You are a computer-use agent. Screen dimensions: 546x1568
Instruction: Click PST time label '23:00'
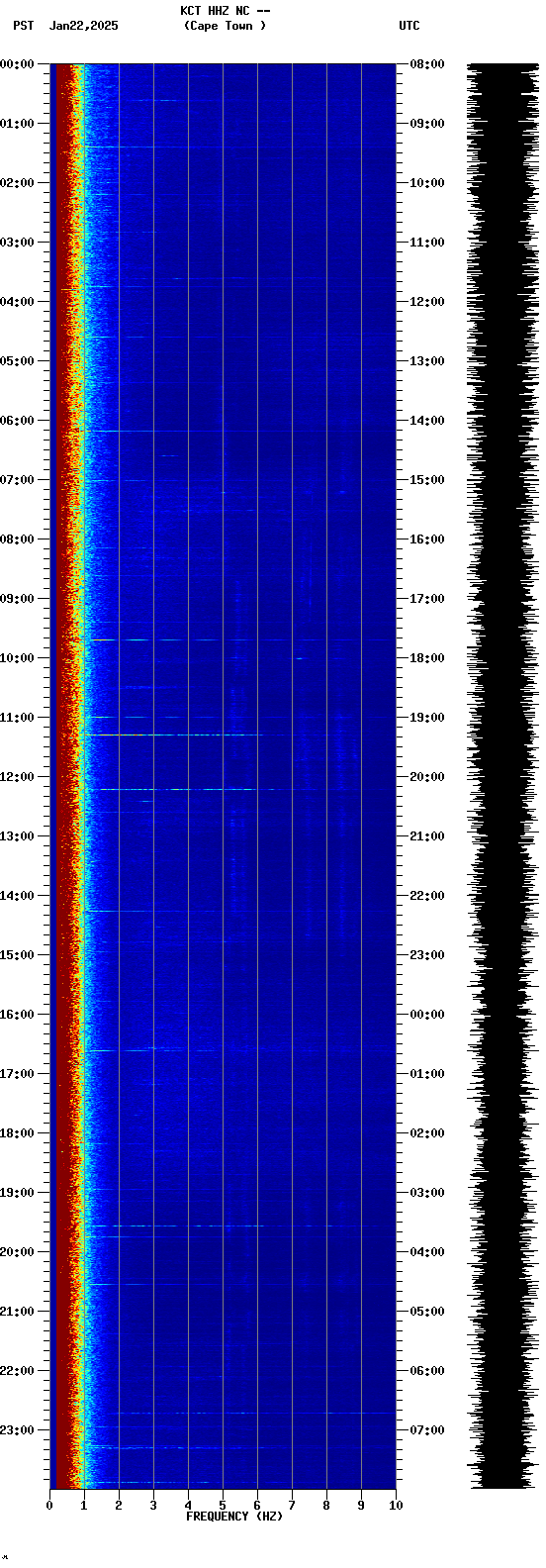pyautogui.click(x=17, y=1430)
